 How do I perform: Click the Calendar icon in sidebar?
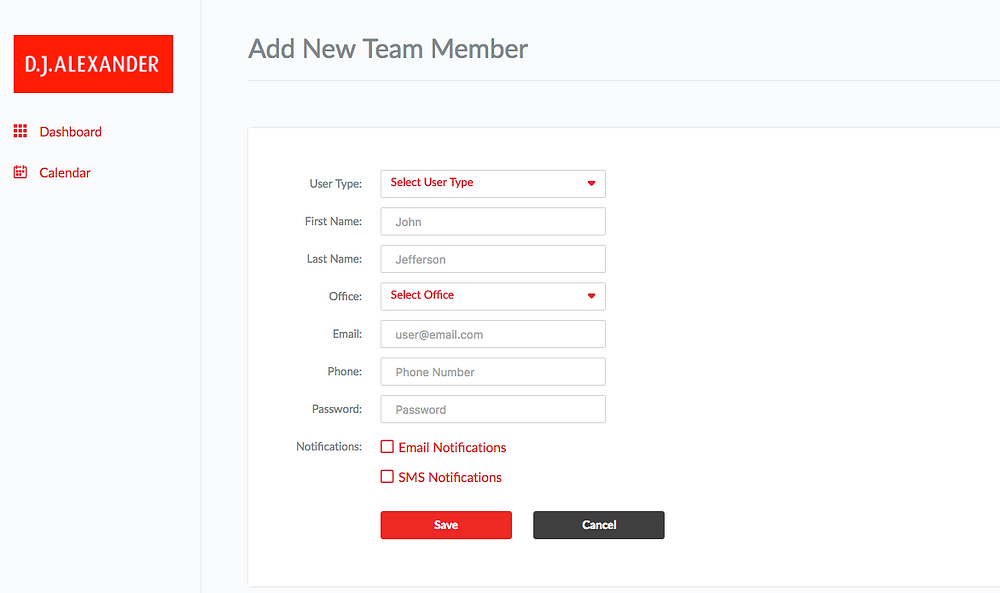(x=20, y=172)
